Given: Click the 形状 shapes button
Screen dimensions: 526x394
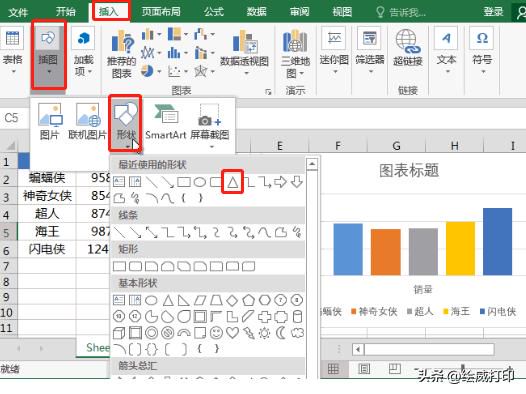Looking at the screenshot, I should click(x=125, y=123).
